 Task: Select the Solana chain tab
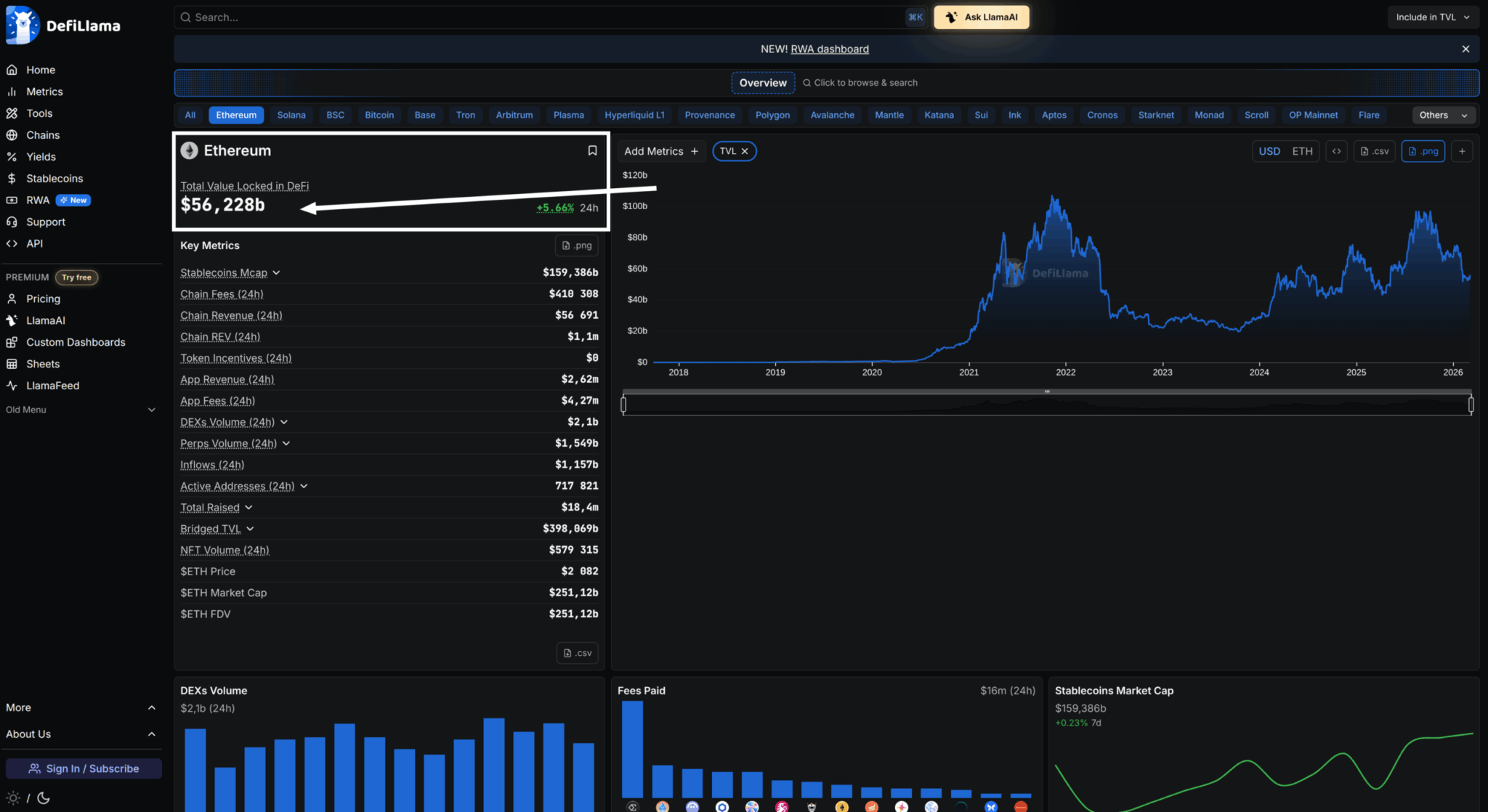(291, 115)
